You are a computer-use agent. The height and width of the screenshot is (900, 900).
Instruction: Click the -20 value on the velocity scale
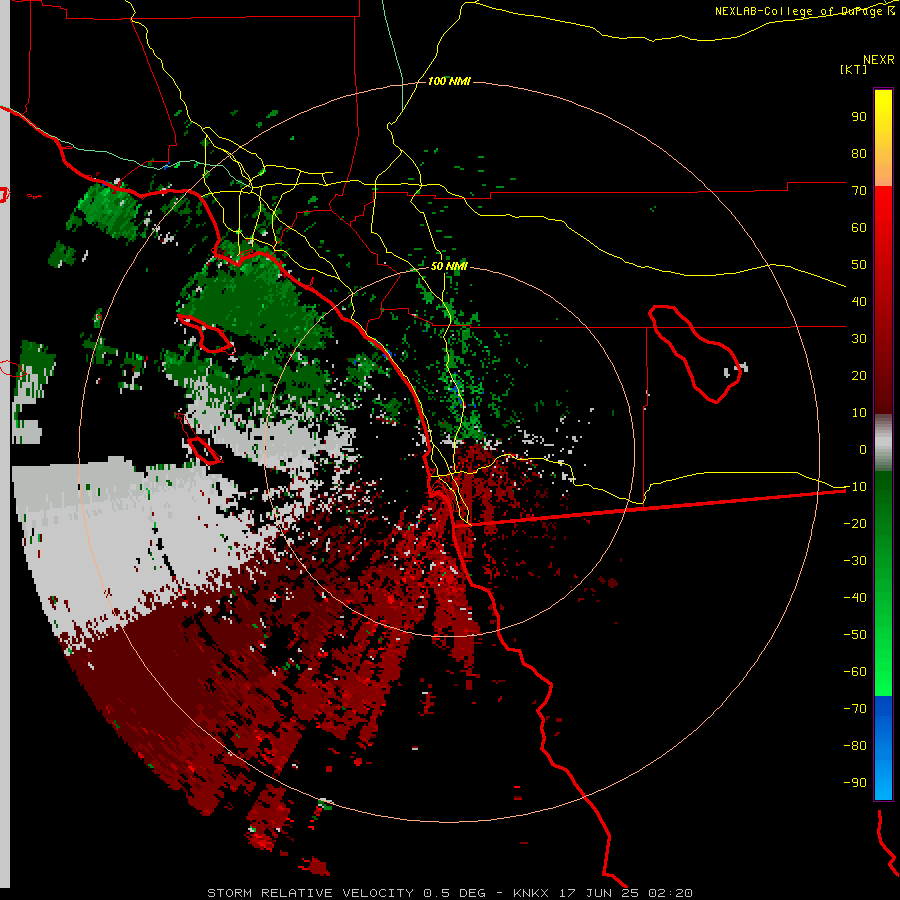point(855,524)
